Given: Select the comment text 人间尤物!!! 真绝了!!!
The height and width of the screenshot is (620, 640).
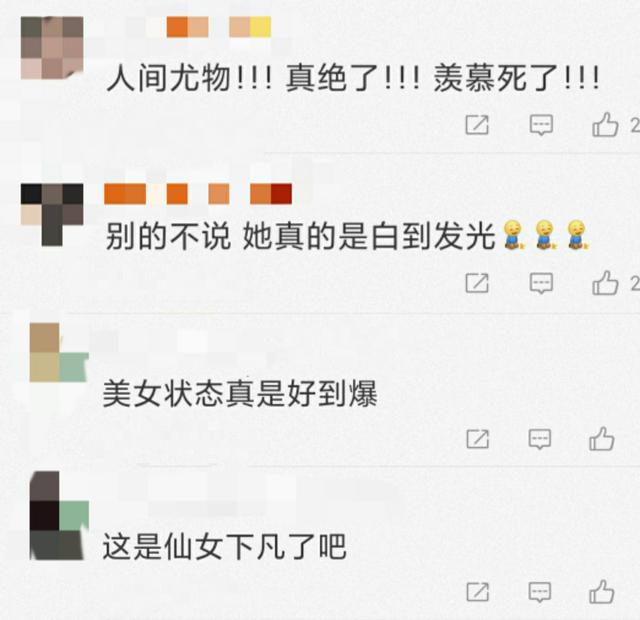Looking at the screenshot, I should click(x=263, y=78).
